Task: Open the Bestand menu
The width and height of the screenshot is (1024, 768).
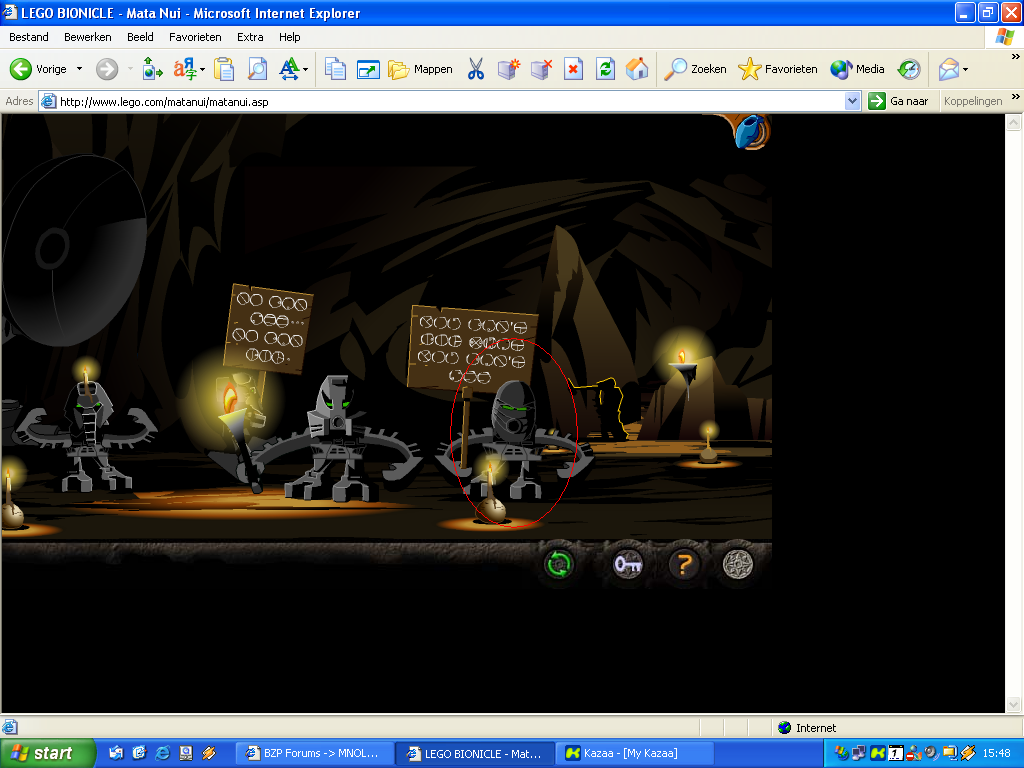Action: click(x=29, y=37)
